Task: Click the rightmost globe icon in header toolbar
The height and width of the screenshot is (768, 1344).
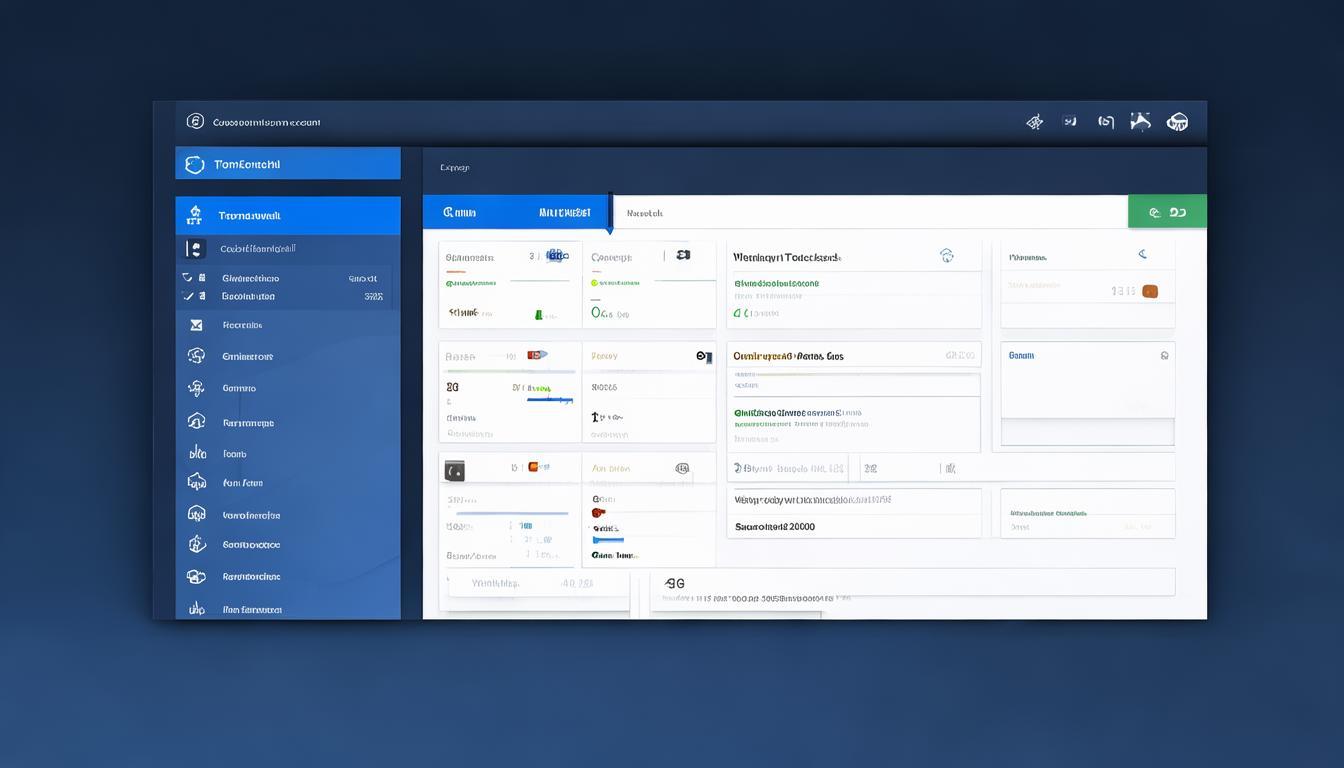Action: click(x=1177, y=122)
